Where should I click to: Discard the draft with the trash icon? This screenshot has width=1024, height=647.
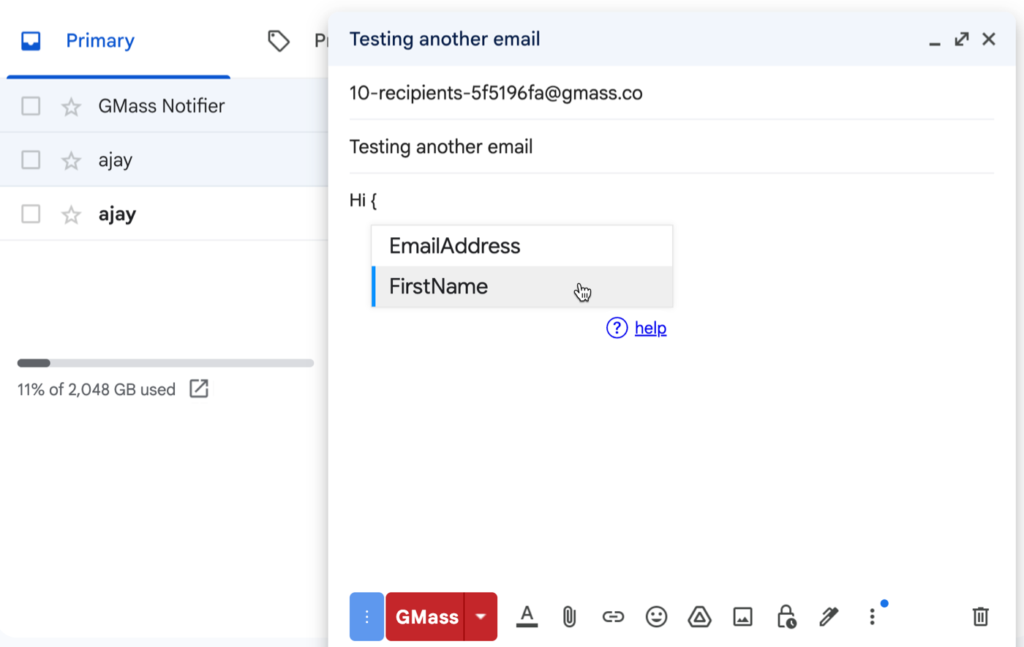(x=980, y=617)
